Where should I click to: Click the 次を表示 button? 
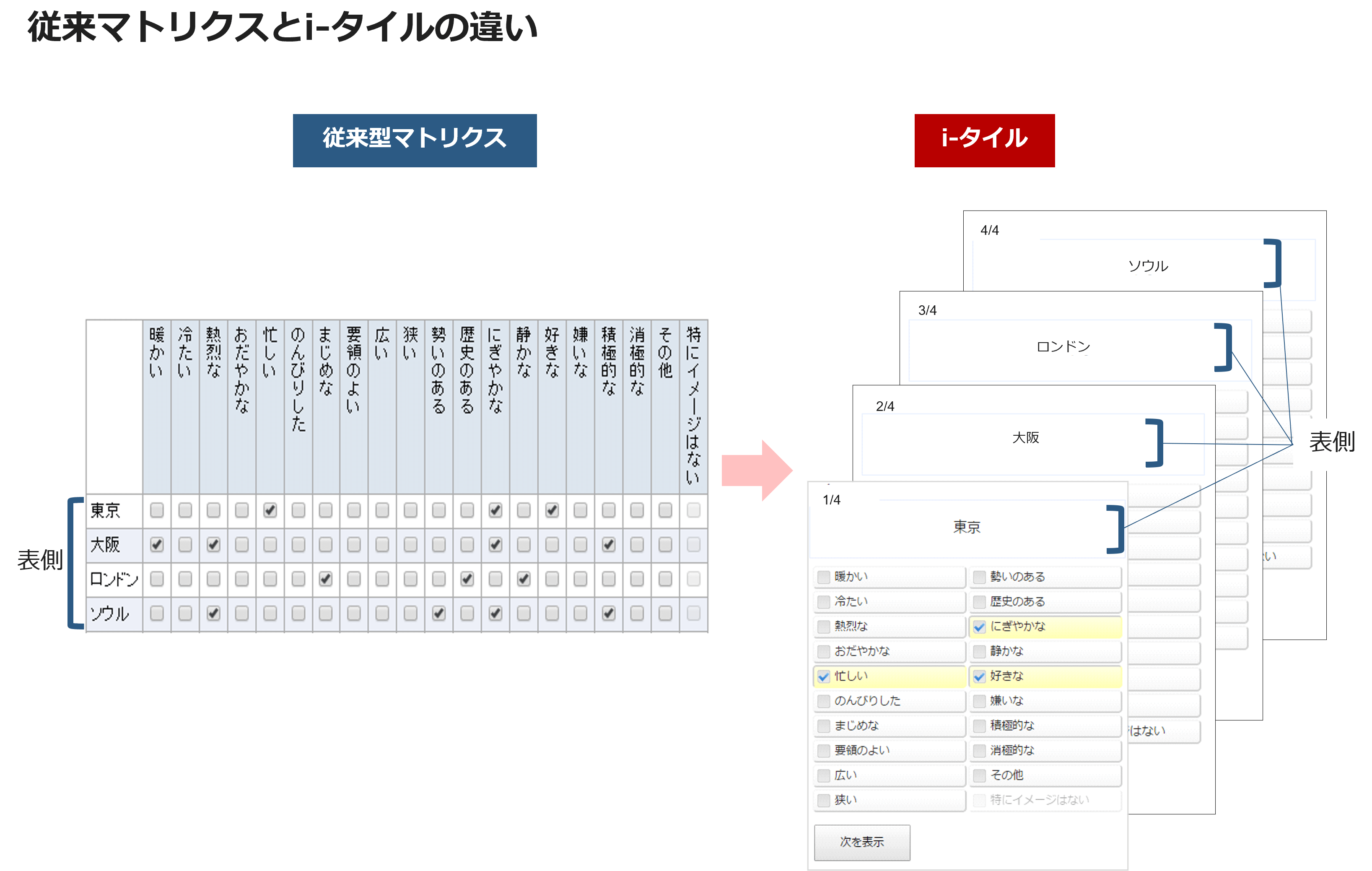pyautogui.click(x=861, y=842)
